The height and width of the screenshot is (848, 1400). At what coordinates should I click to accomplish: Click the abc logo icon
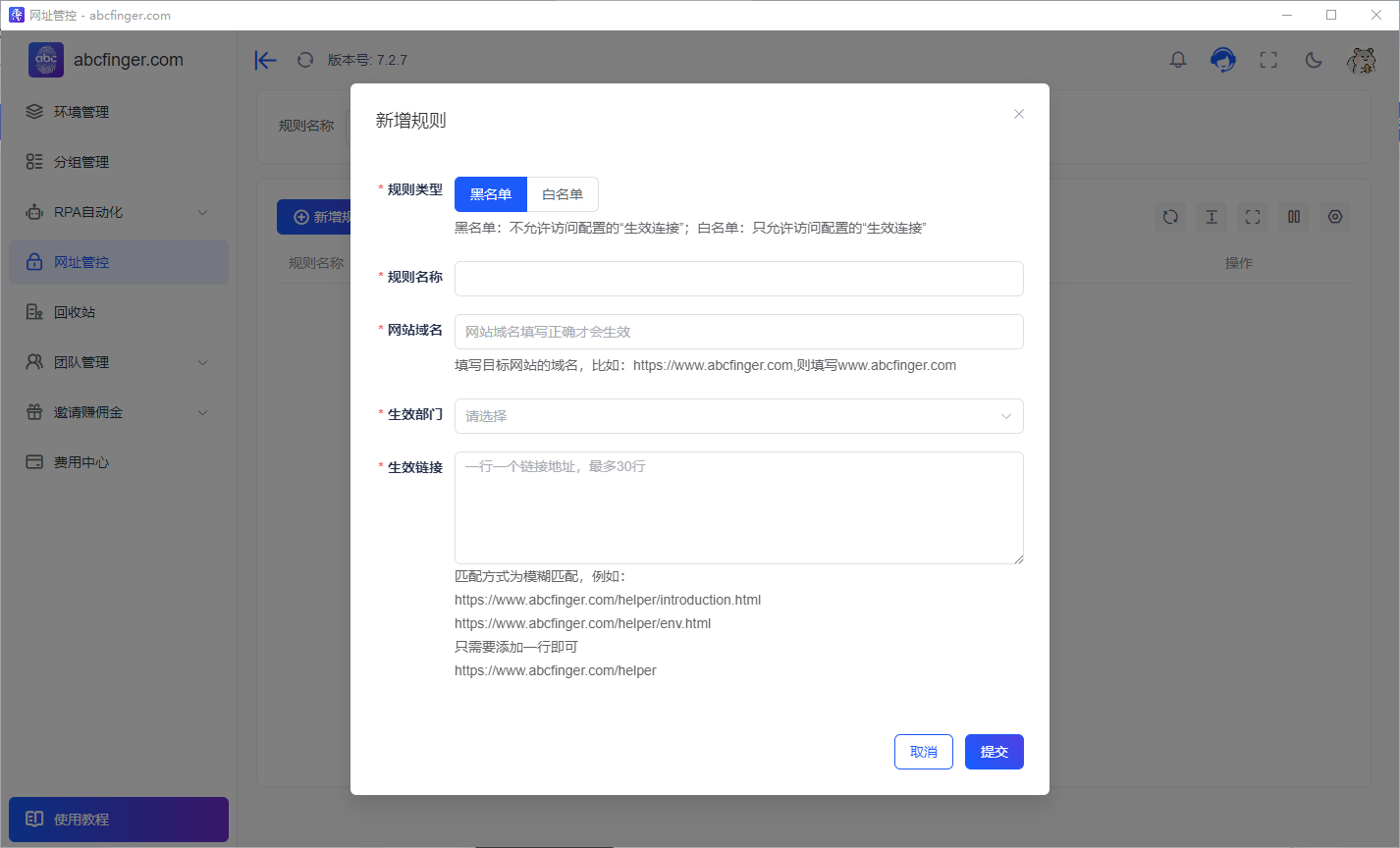point(46,60)
